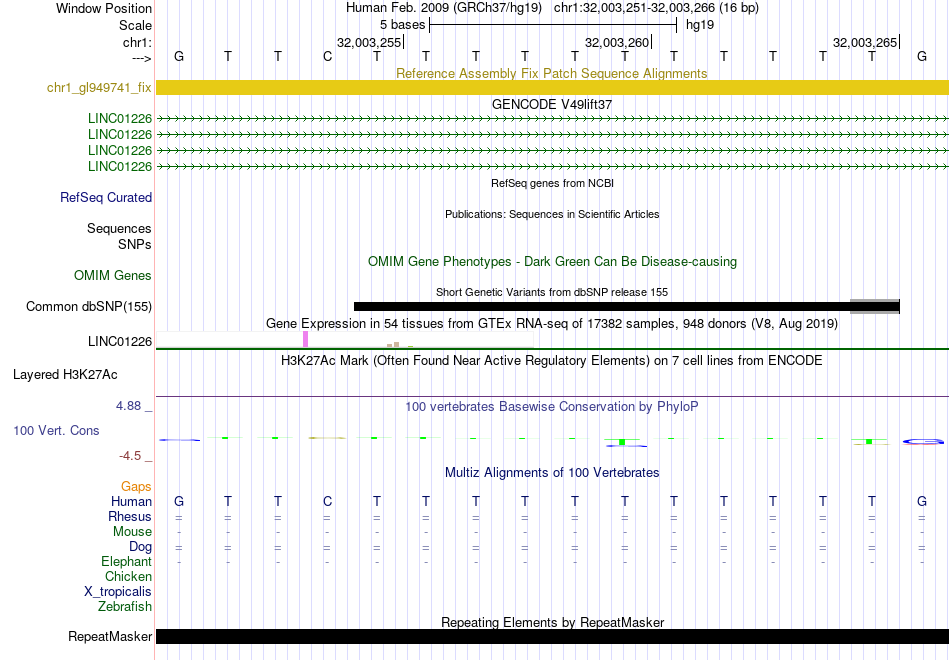Open Multiz Alignments of 100 Vertebrates title

pyautogui.click(x=552, y=473)
